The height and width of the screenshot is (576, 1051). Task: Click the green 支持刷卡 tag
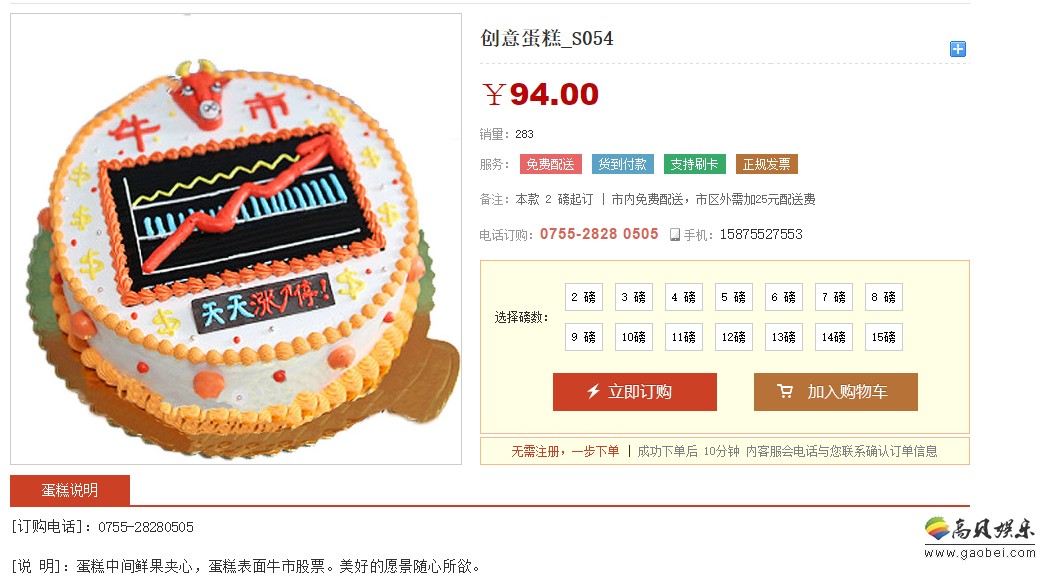694,164
